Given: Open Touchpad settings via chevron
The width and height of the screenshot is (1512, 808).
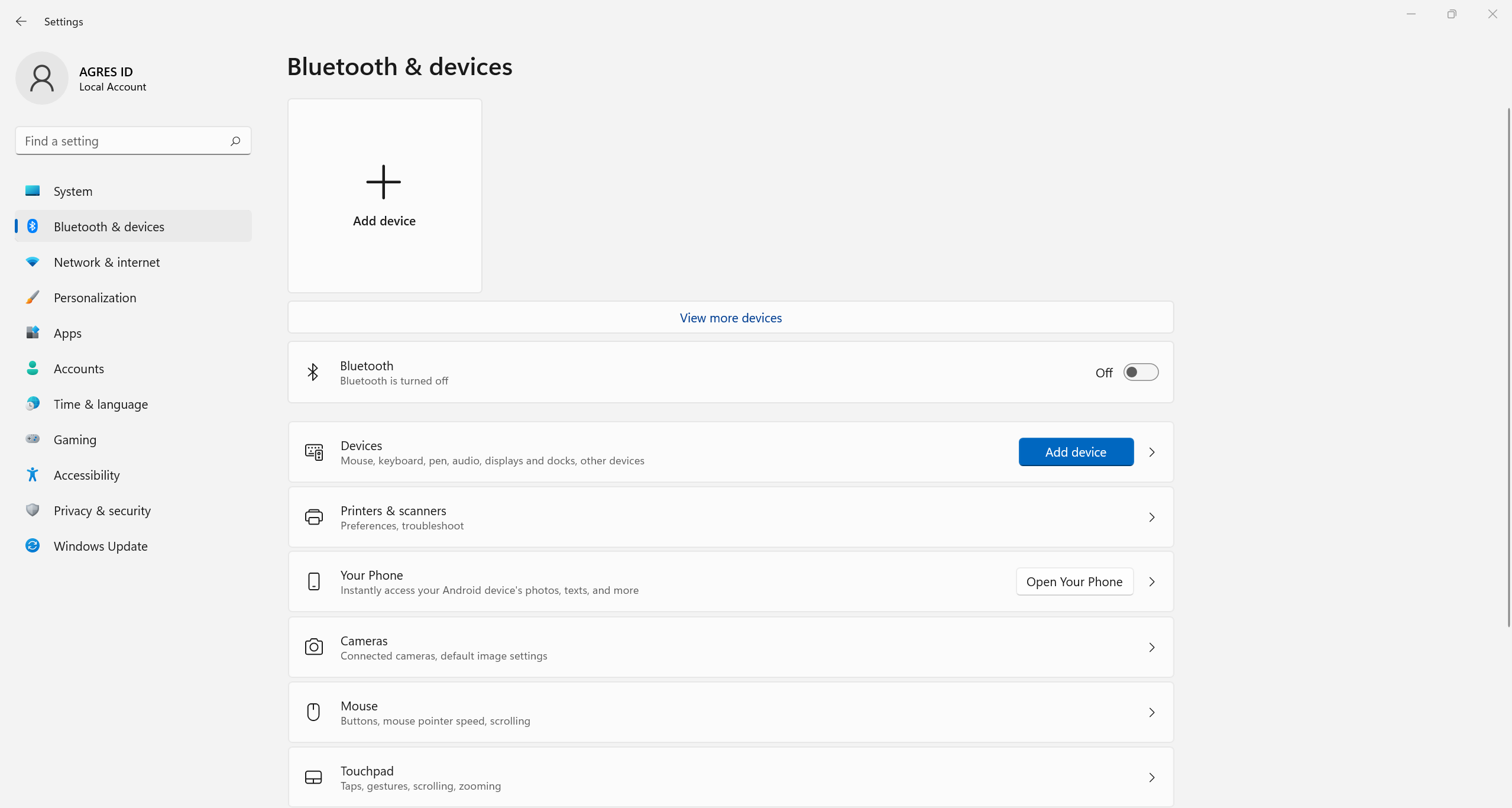Looking at the screenshot, I should point(1152,778).
